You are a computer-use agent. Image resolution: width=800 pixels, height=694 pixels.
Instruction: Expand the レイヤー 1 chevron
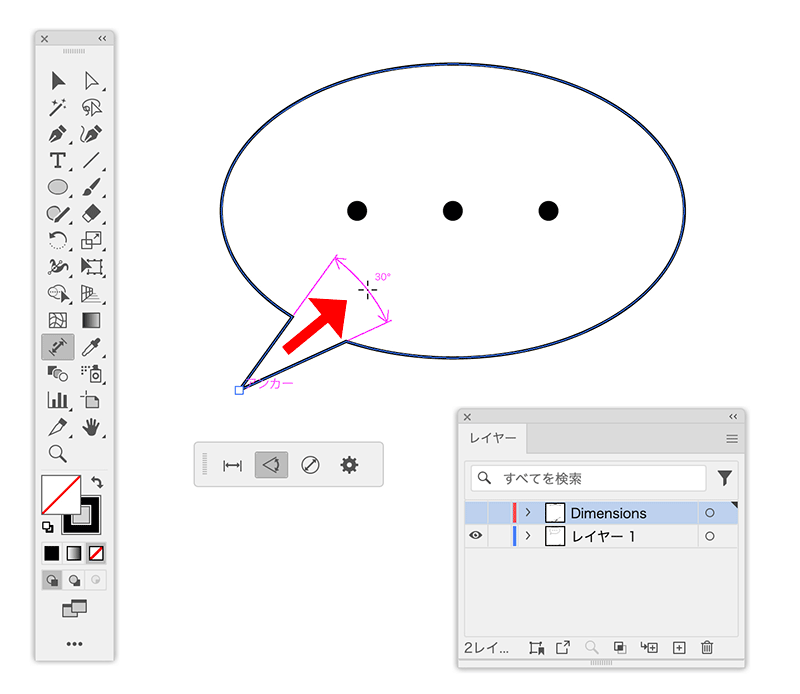coord(528,535)
